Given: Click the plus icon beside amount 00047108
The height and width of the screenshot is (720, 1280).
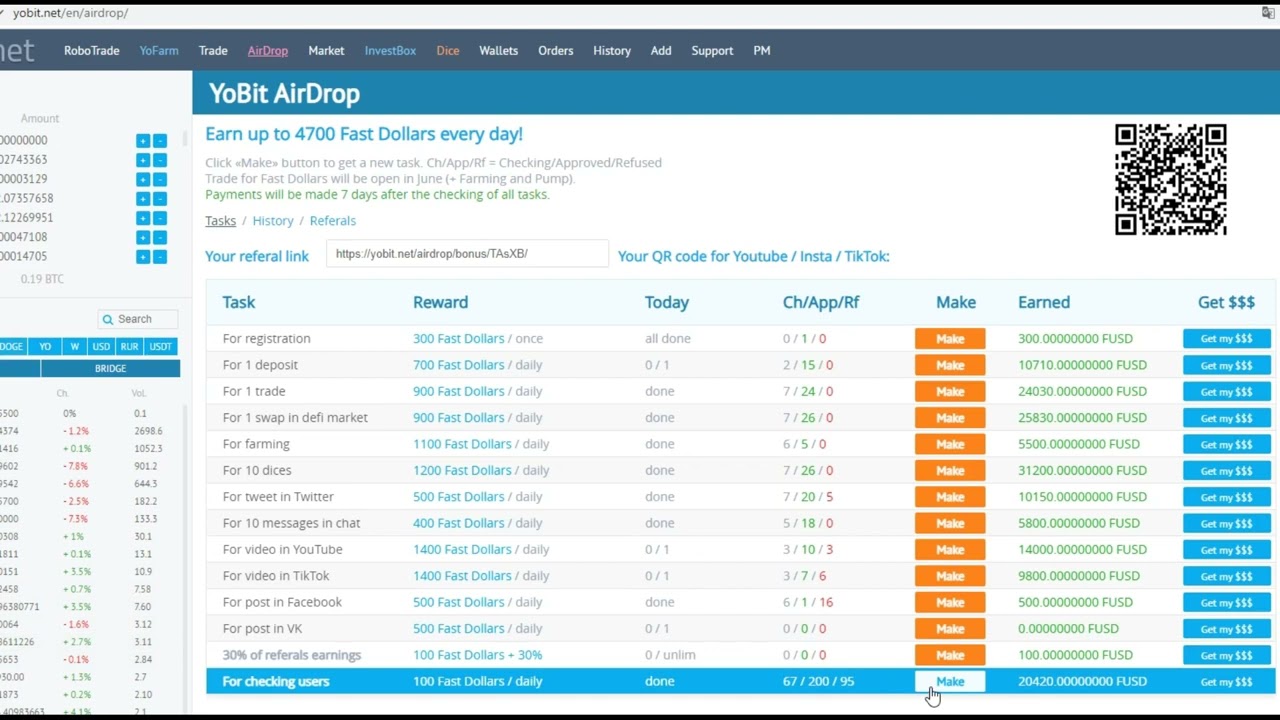Looking at the screenshot, I should point(143,237).
